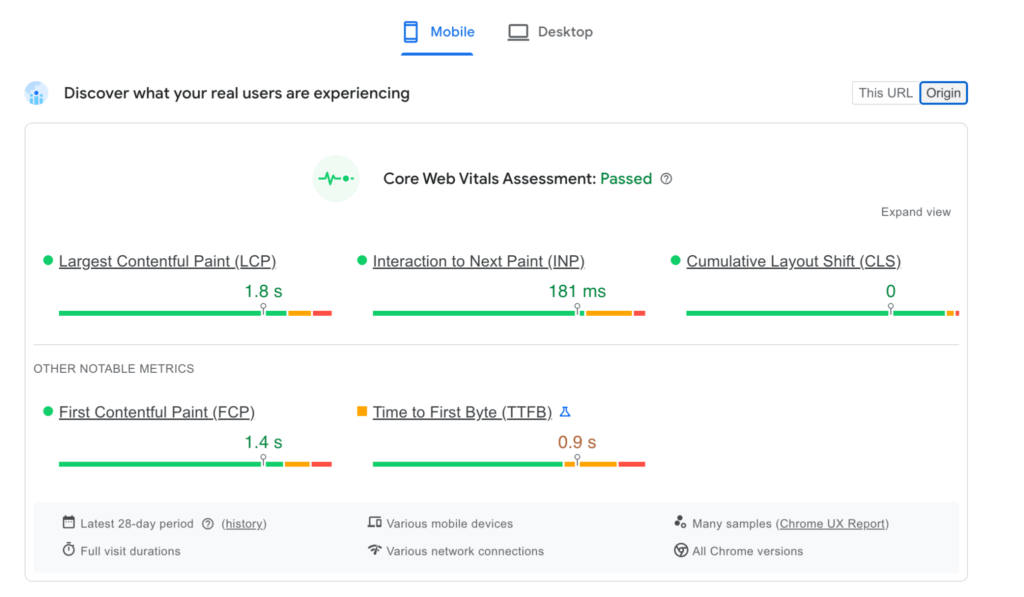Click the OTHER NOTABLE METRICS heading
The image size is (1024, 597).
click(x=114, y=369)
